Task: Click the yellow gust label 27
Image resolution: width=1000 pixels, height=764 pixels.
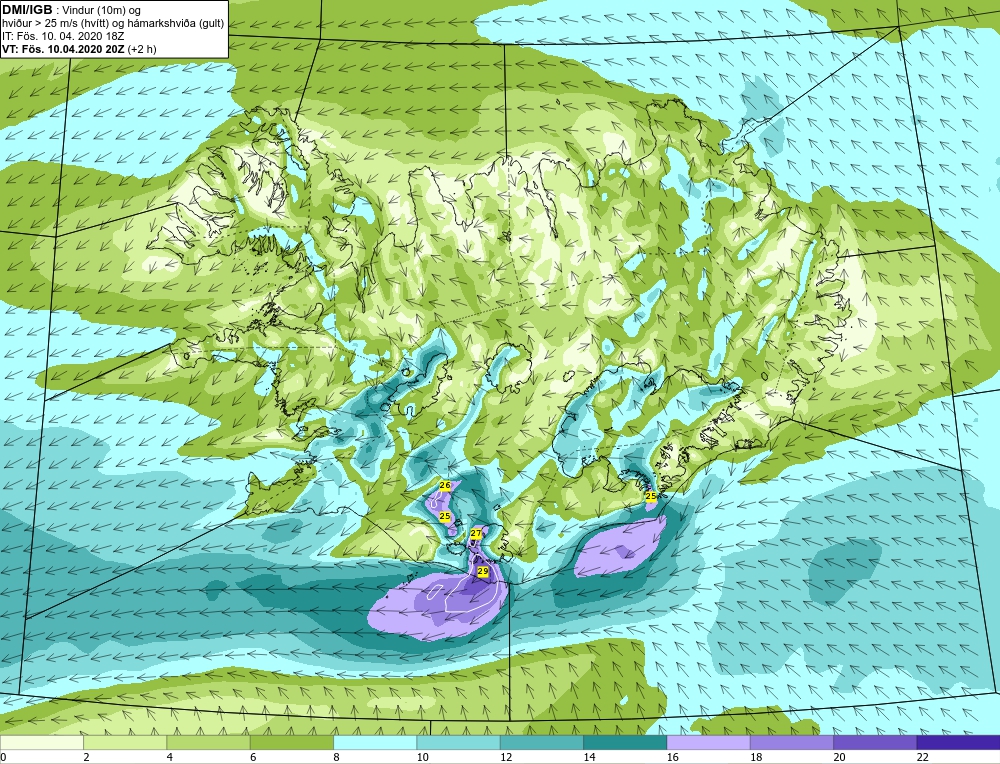Action: point(476,533)
